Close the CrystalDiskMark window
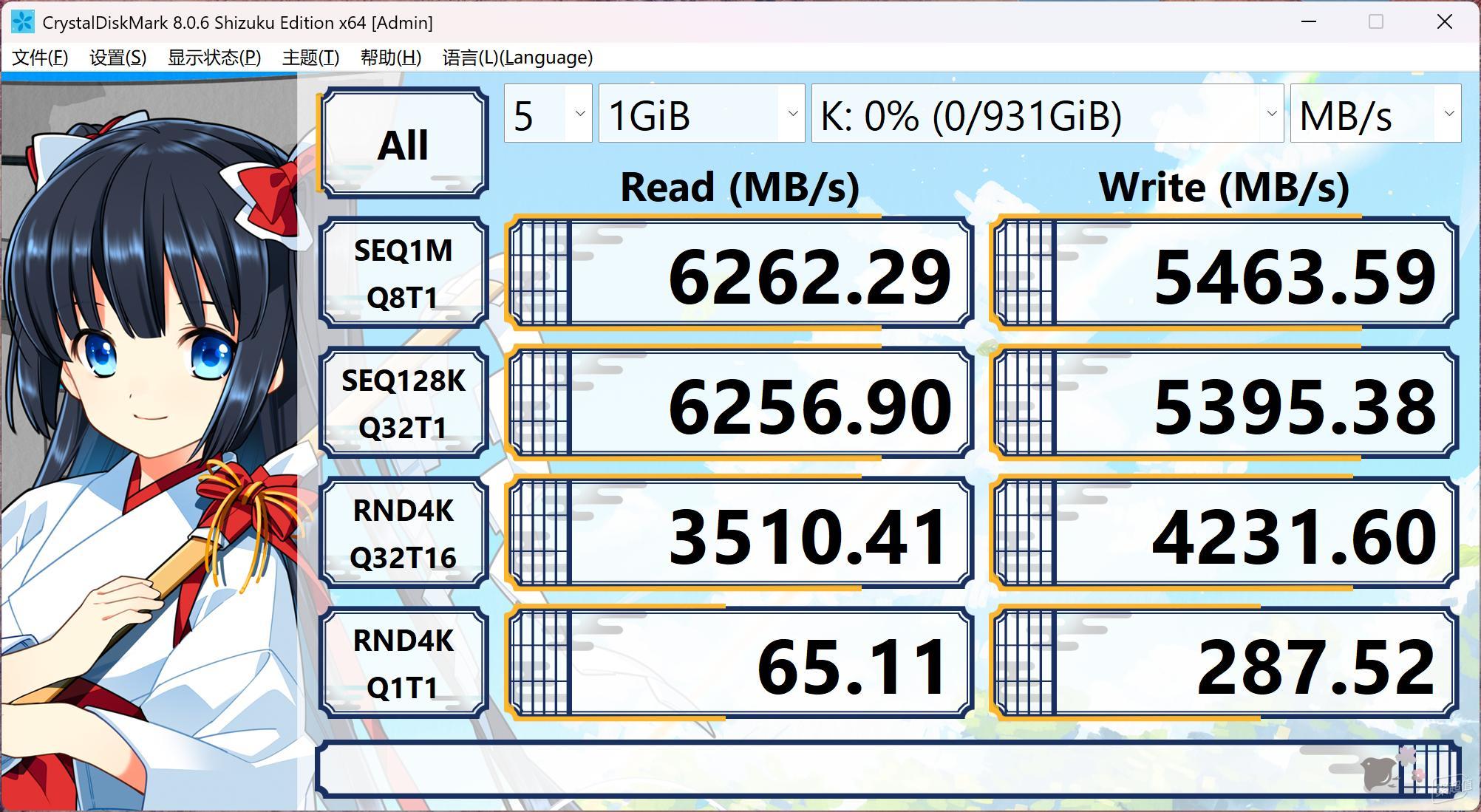1481x812 pixels. (x=1445, y=21)
